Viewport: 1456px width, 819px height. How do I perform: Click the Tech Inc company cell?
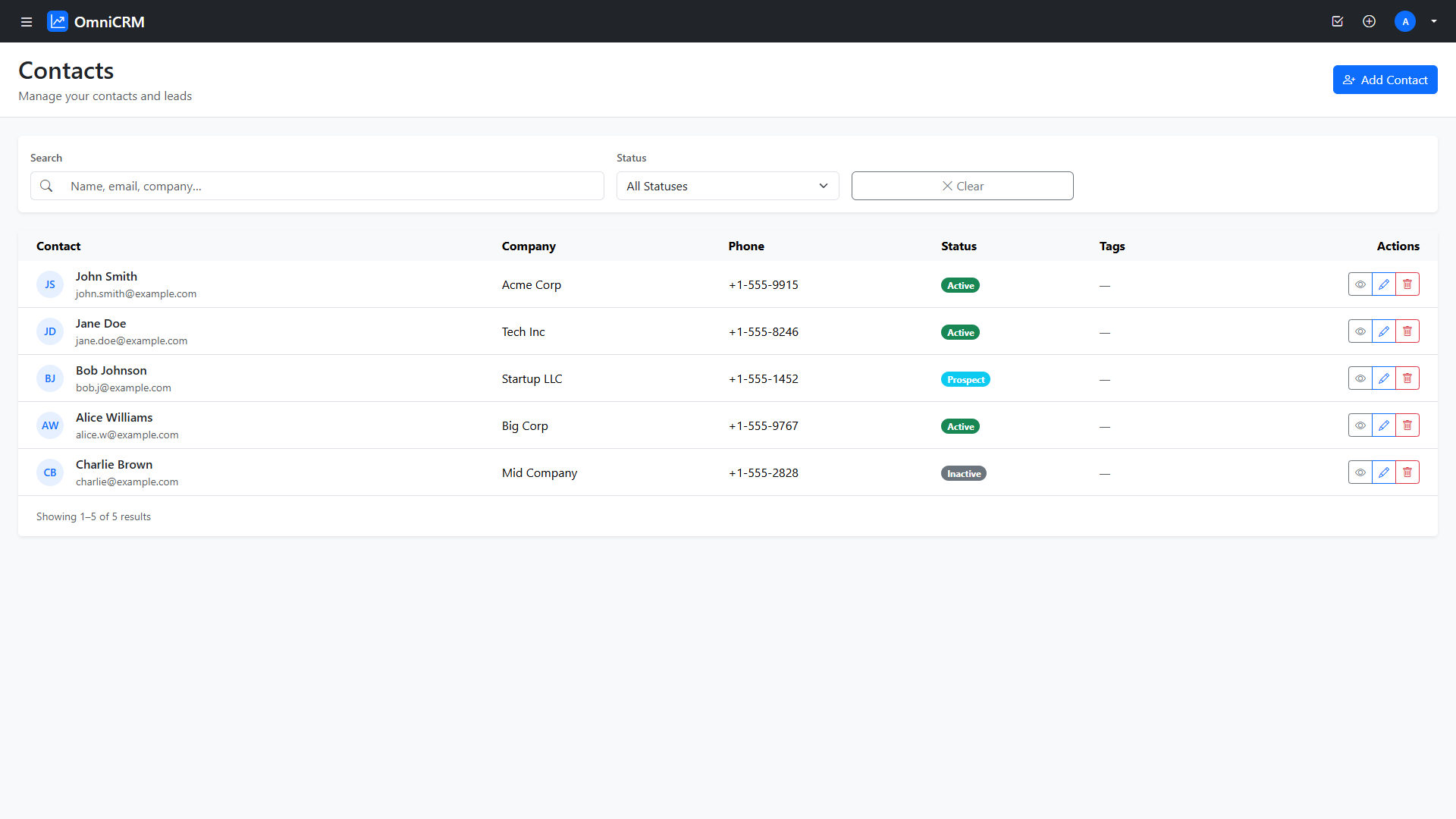pyautogui.click(x=523, y=331)
